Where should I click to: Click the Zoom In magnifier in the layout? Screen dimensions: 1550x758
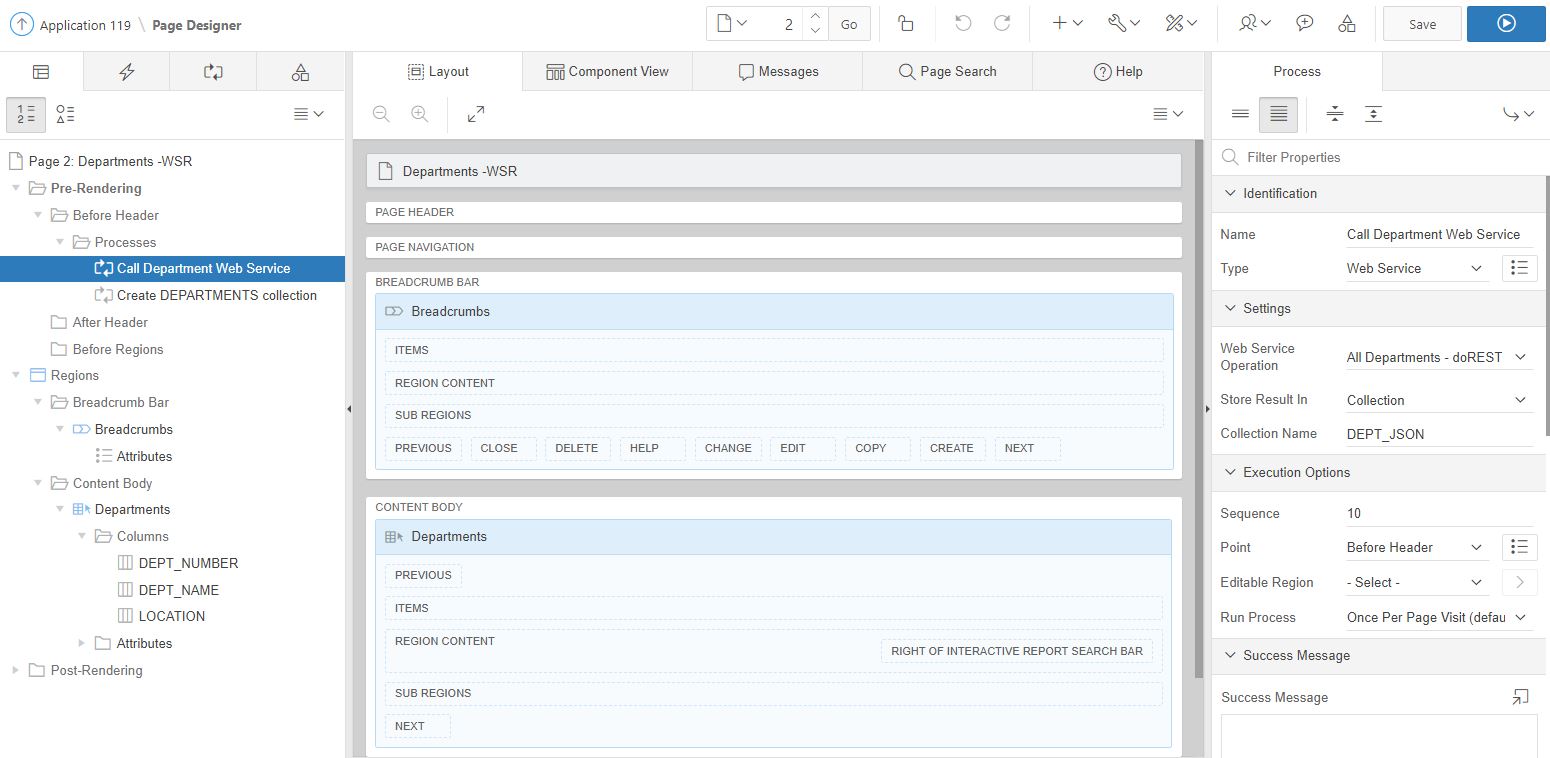[420, 115]
